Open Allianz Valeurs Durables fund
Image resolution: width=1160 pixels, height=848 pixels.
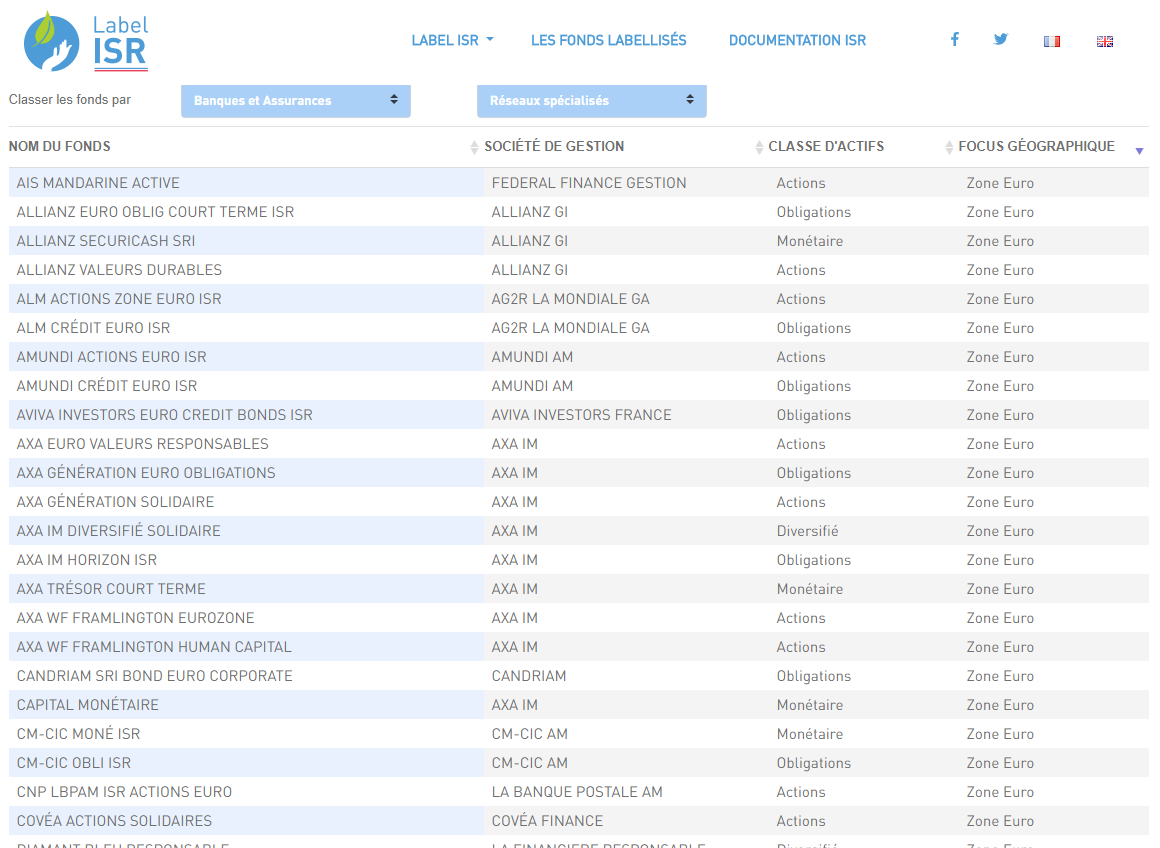coord(119,270)
